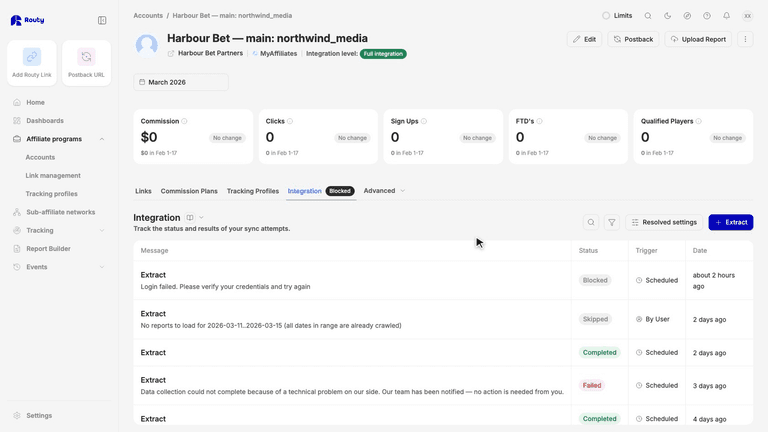Open Postback URL card

[86, 63]
